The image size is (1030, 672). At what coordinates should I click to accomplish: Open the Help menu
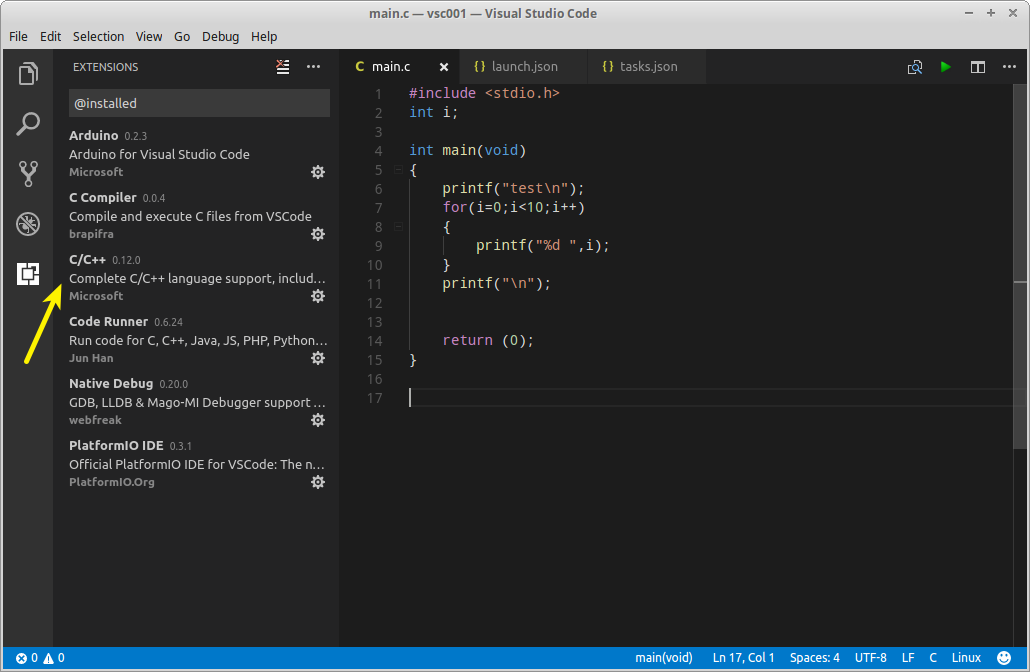[264, 37]
